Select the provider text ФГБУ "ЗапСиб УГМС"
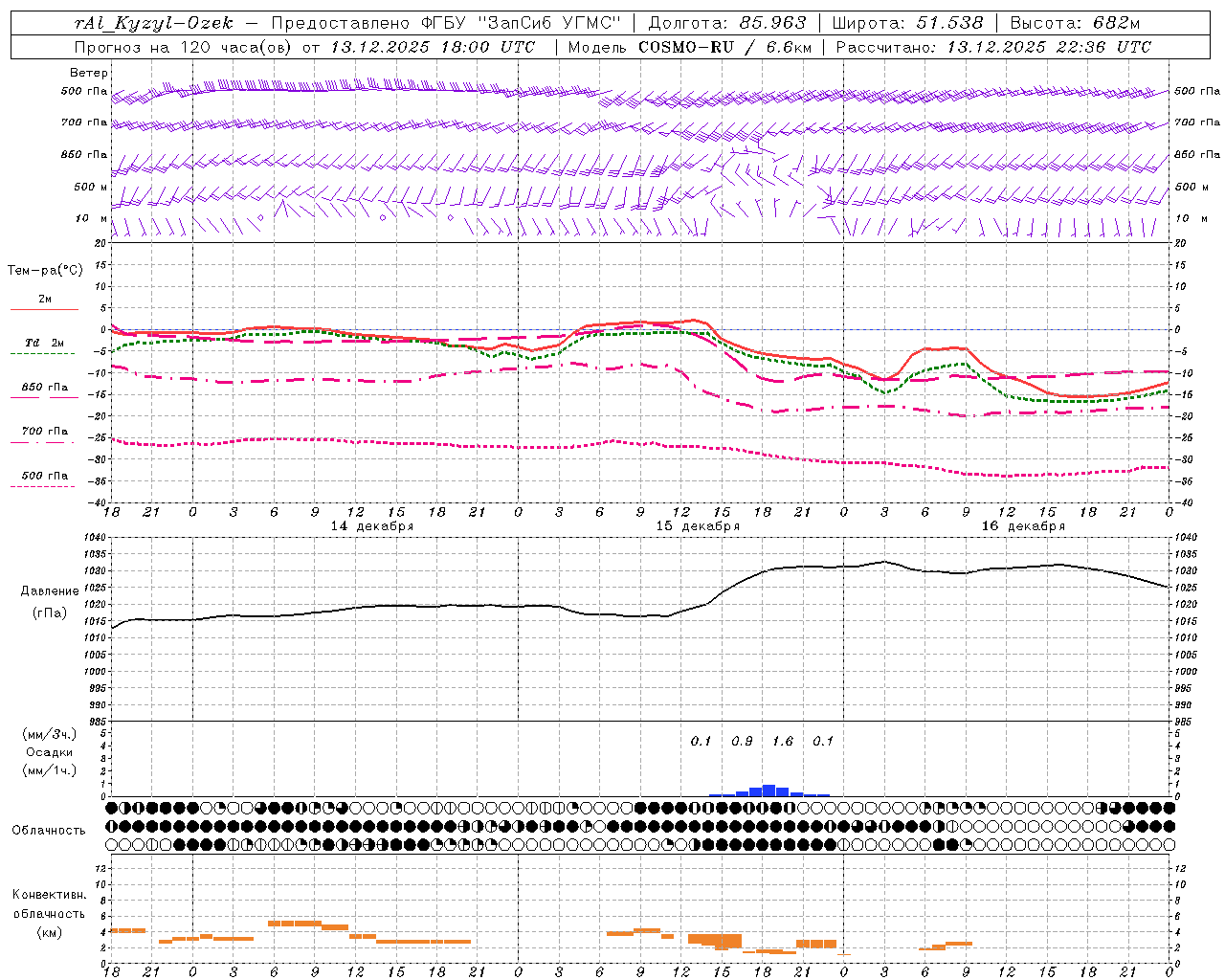The width and height of the screenshot is (1225, 980). pyautogui.click(x=522, y=23)
